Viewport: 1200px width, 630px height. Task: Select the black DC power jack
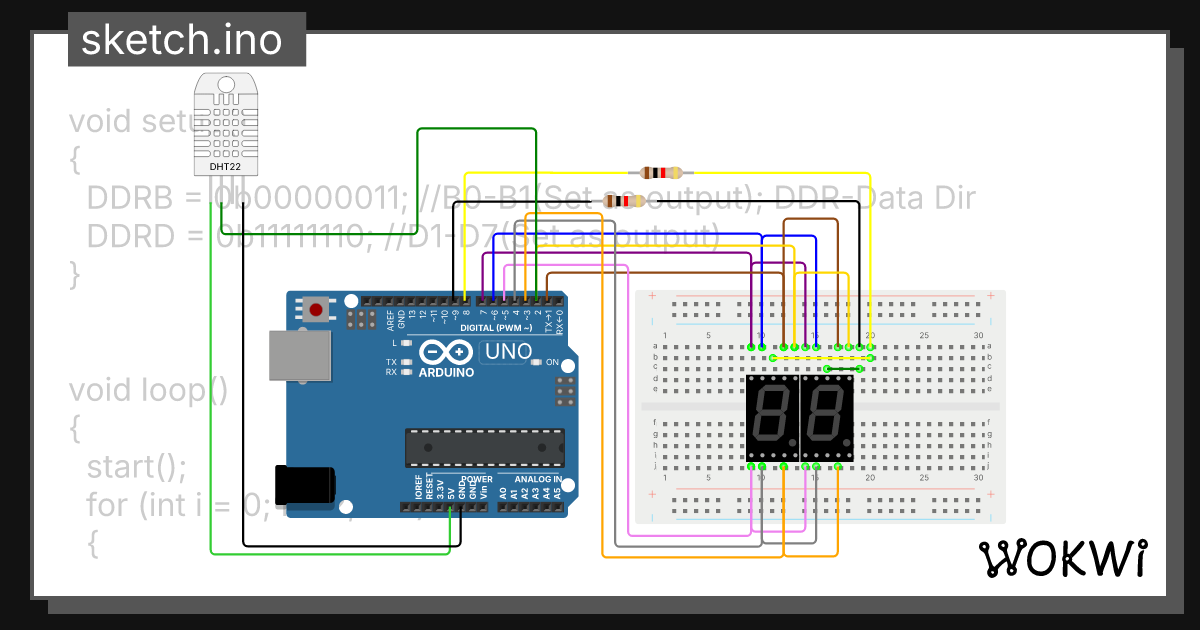point(307,484)
